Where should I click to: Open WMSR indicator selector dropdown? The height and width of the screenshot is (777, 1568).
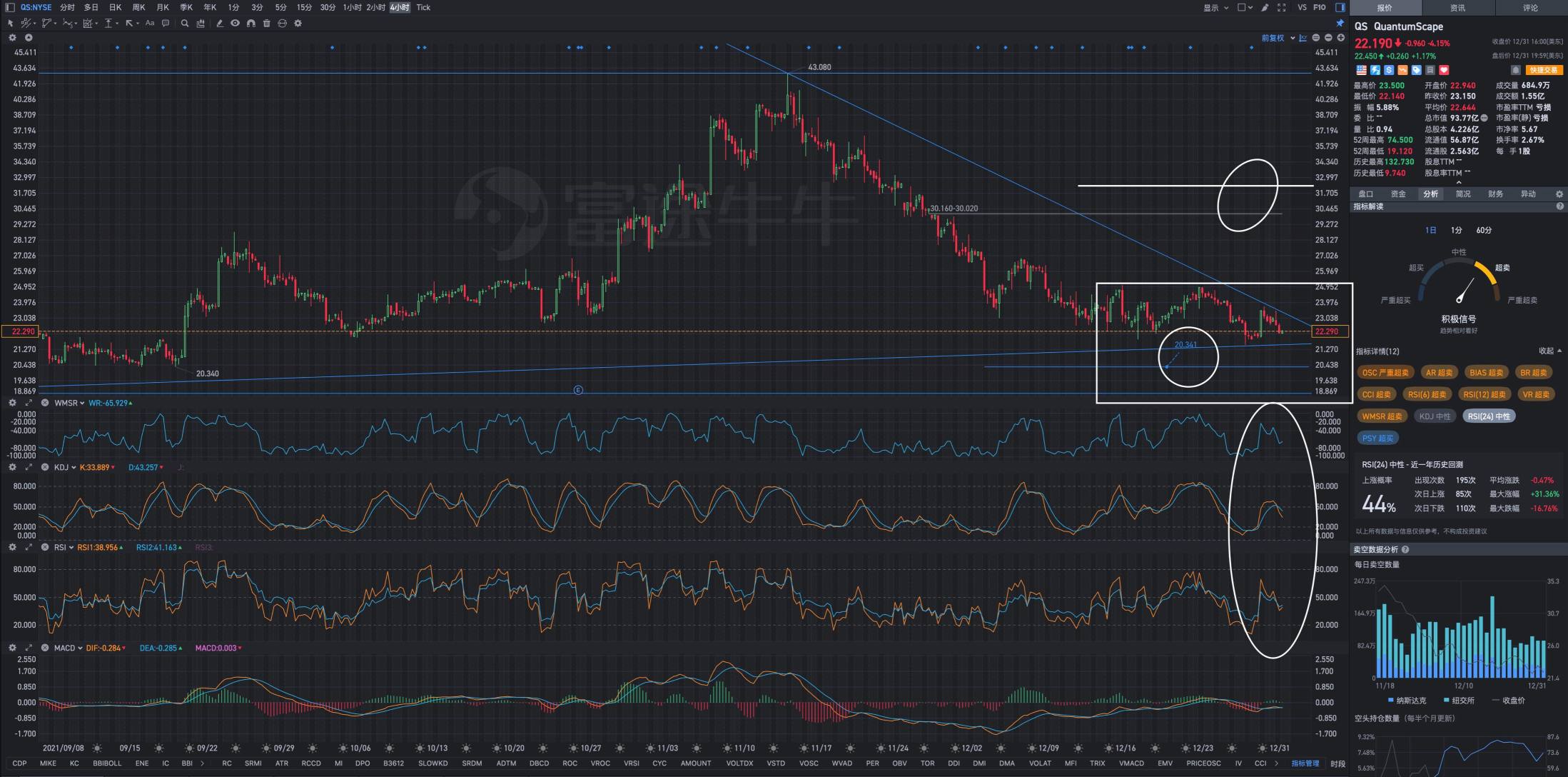69,403
